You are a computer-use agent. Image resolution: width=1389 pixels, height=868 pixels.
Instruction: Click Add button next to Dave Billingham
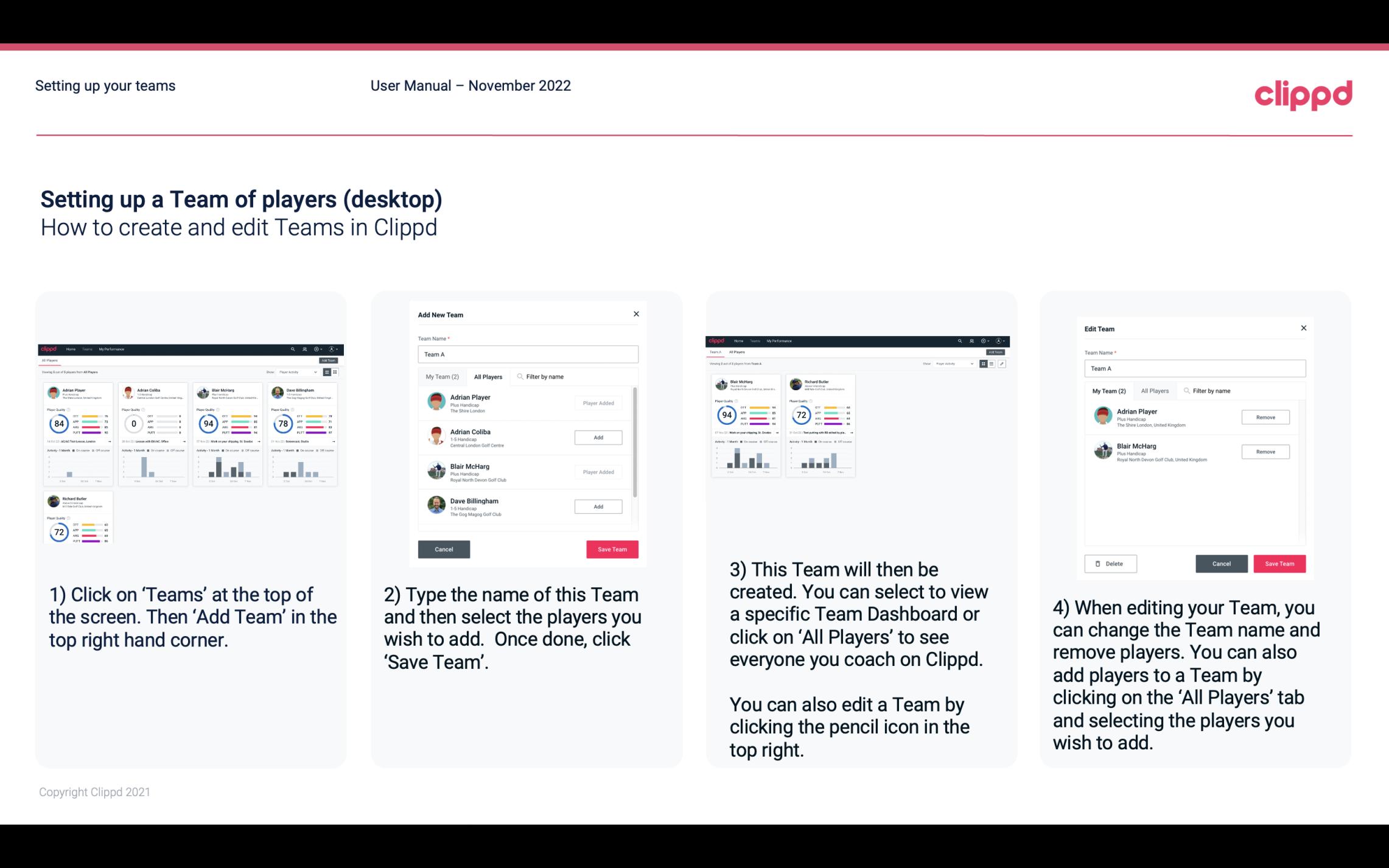click(597, 506)
